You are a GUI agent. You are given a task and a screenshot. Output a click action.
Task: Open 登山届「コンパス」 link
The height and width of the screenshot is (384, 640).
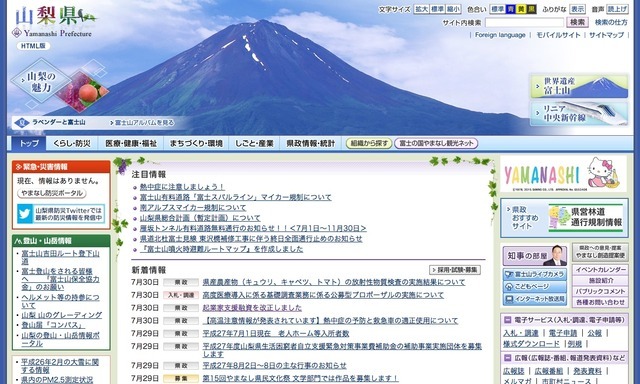(53, 325)
